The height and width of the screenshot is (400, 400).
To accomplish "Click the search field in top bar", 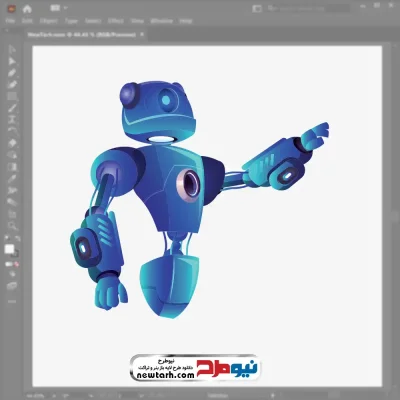I will tap(308, 8).
